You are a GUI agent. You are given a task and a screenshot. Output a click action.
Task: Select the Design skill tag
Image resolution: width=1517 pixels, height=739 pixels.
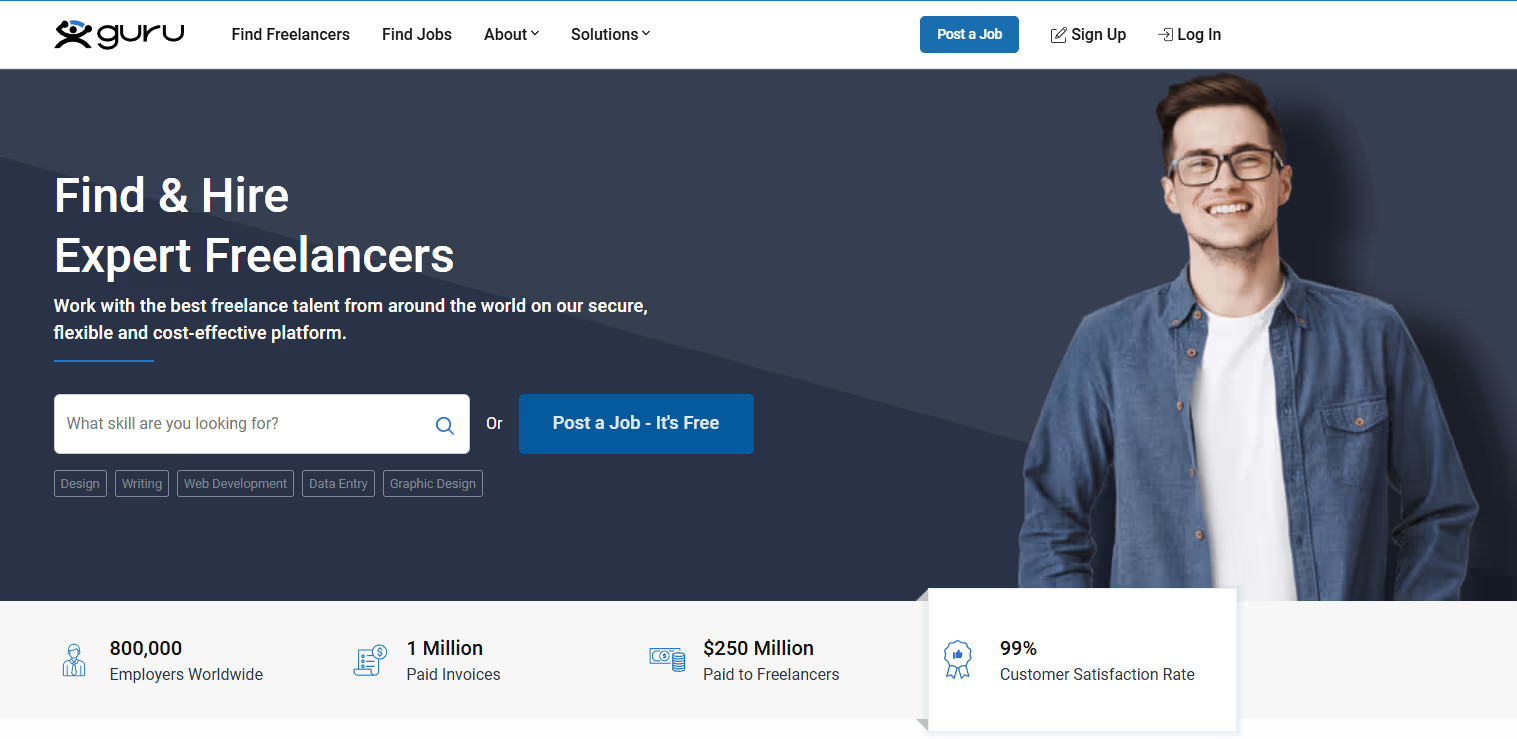[x=79, y=483]
